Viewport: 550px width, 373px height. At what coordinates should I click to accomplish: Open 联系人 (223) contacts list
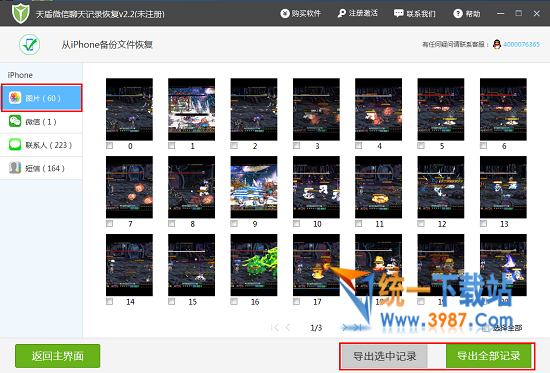(x=41, y=145)
